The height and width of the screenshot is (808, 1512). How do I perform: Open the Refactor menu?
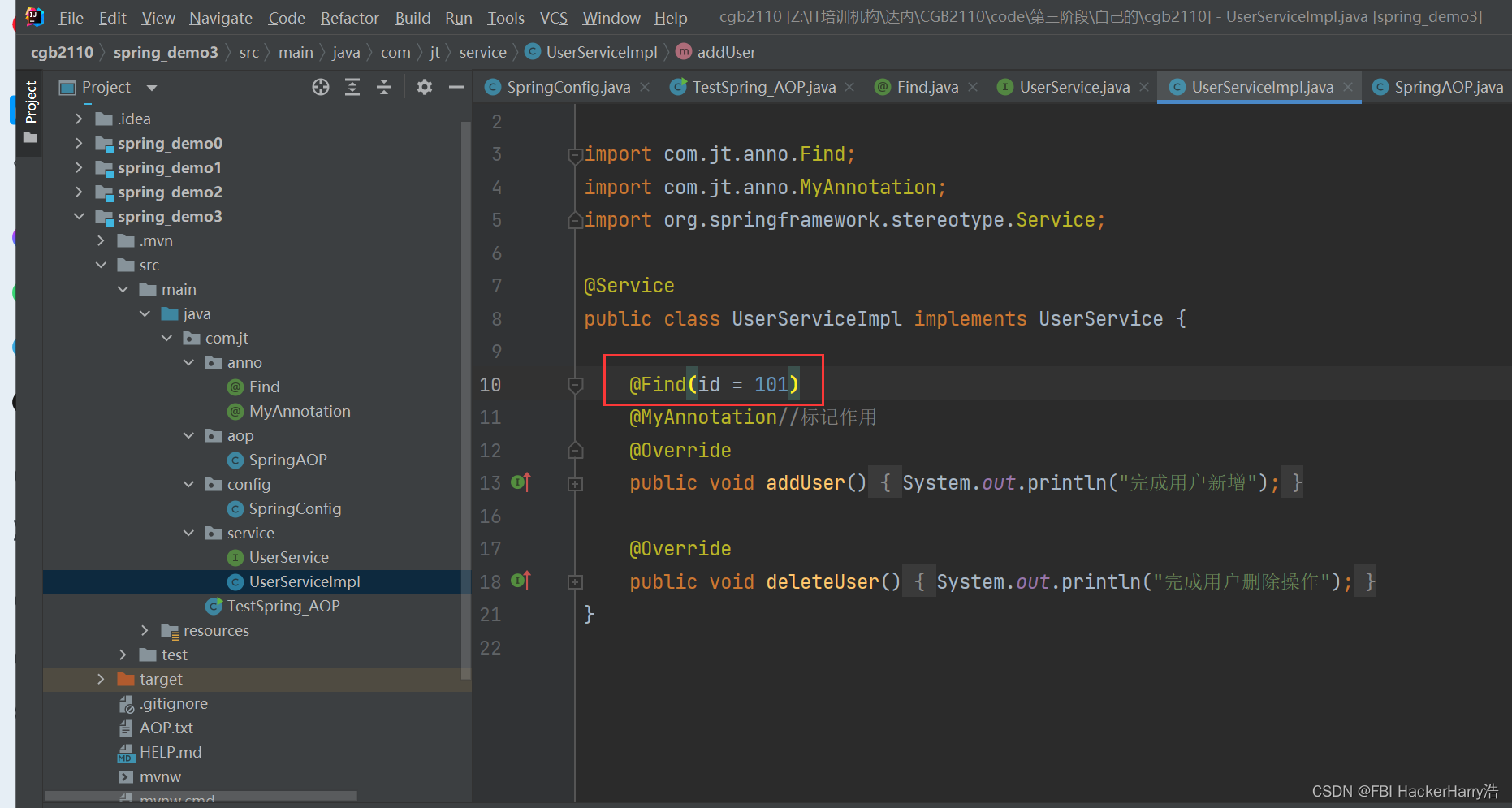[349, 18]
